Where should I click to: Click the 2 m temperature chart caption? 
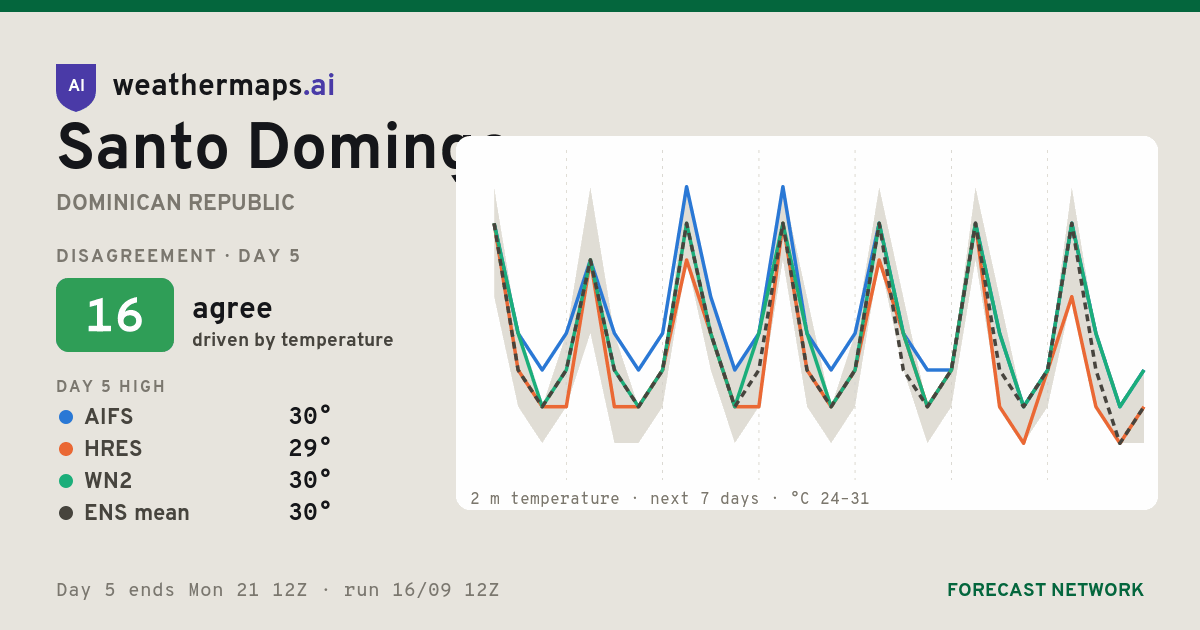(x=670, y=498)
